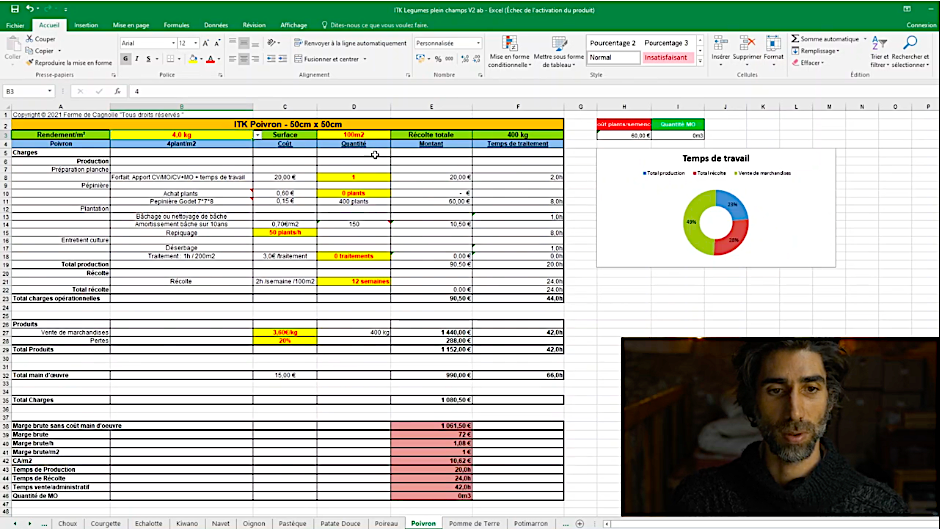The width and height of the screenshot is (941, 529).
Task: Click the yellow fill color bucket
Action: pos(193,59)
